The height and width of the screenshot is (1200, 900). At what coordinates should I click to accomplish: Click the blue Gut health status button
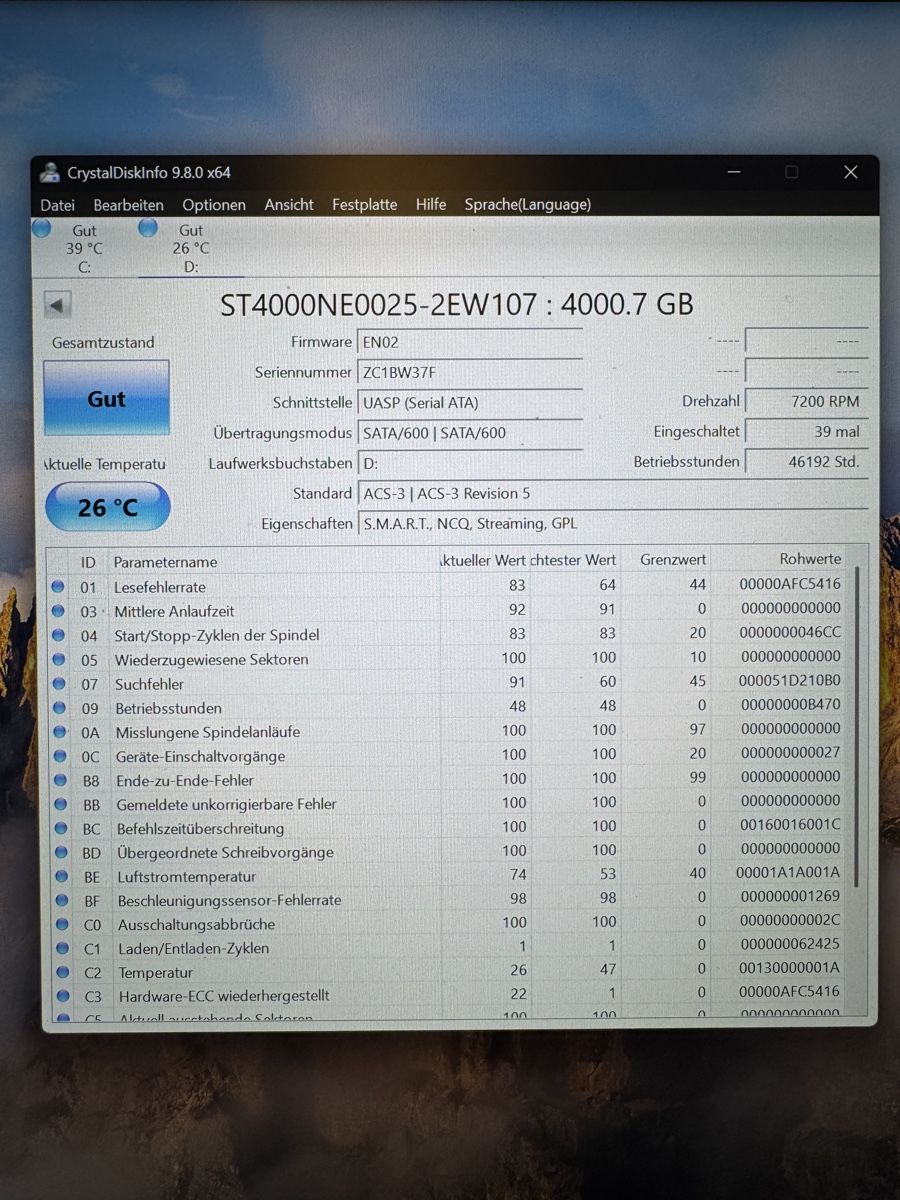[x=106, y=398]
